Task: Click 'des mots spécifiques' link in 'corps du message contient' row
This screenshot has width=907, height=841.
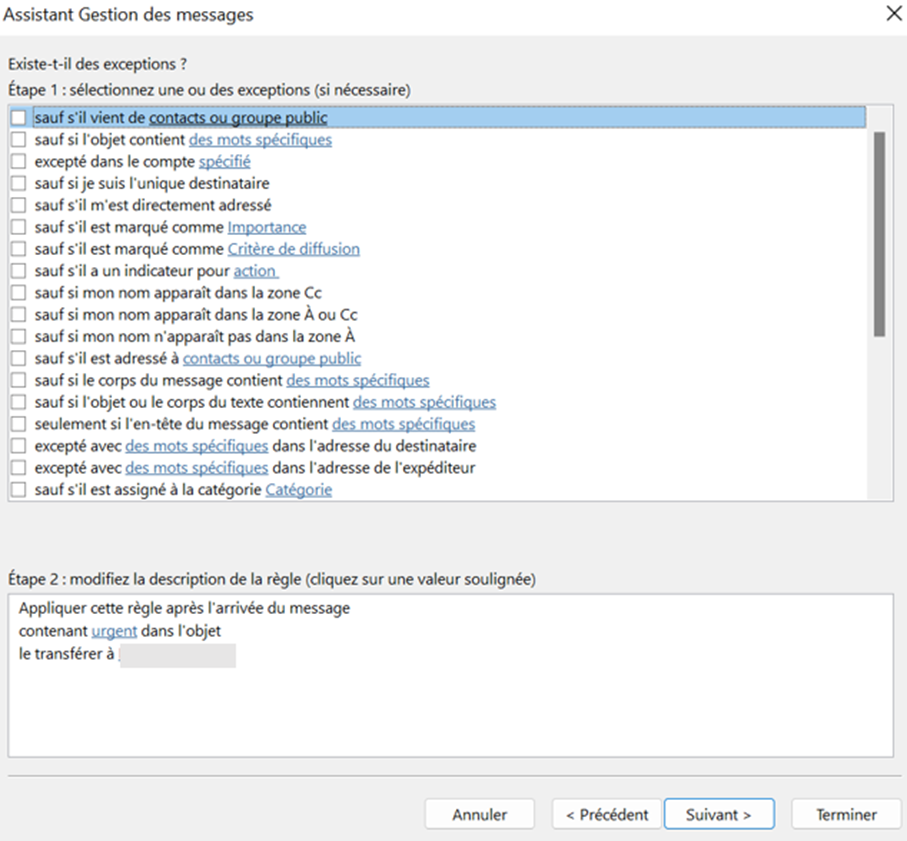Action: [x=357, y=381]
